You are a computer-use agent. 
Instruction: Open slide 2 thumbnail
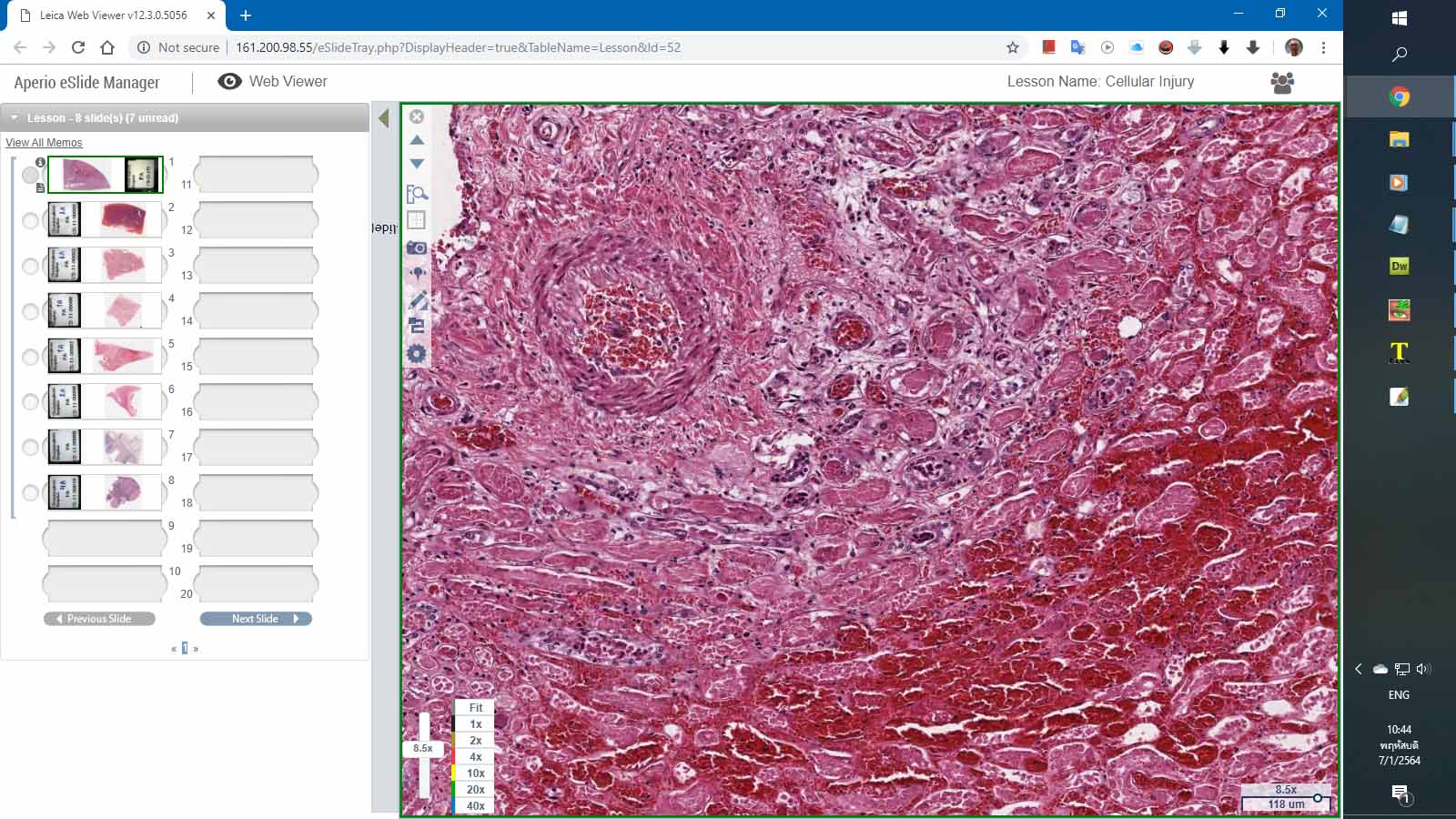click(105, 219)
